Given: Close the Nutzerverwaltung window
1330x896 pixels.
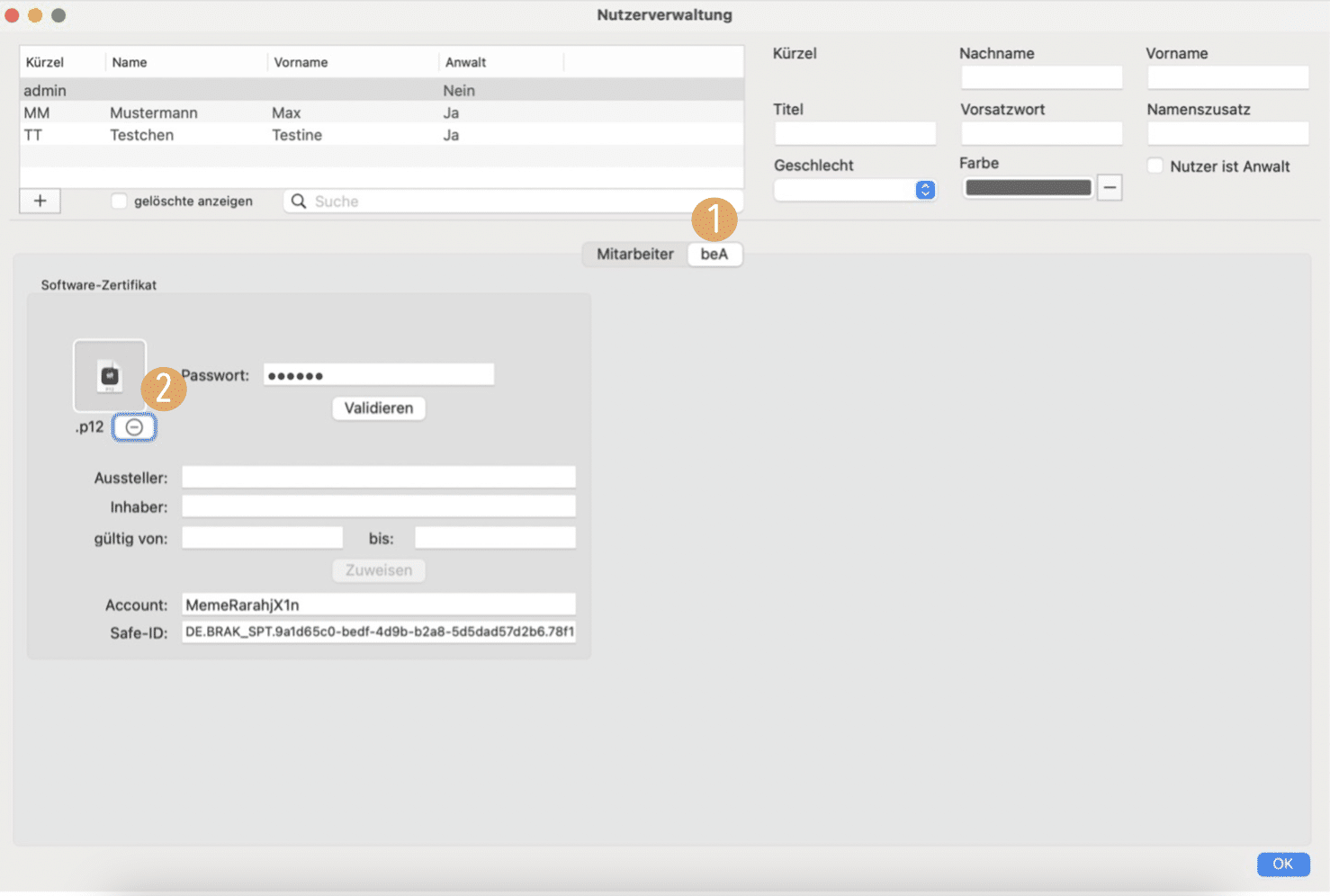Looking at the screenshot, I should point(12,15).
